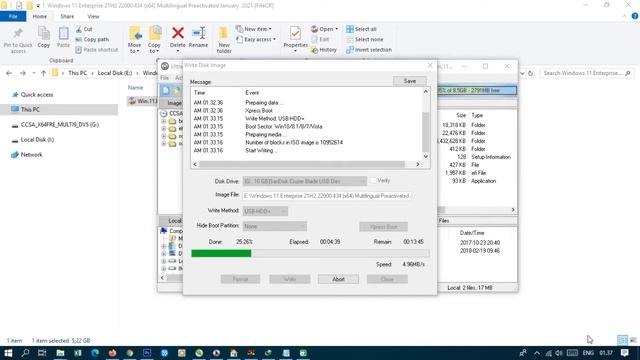The image size is (640, 360).
Task: Click the Rename icon in the ribbon
Action: coord(199,33)
